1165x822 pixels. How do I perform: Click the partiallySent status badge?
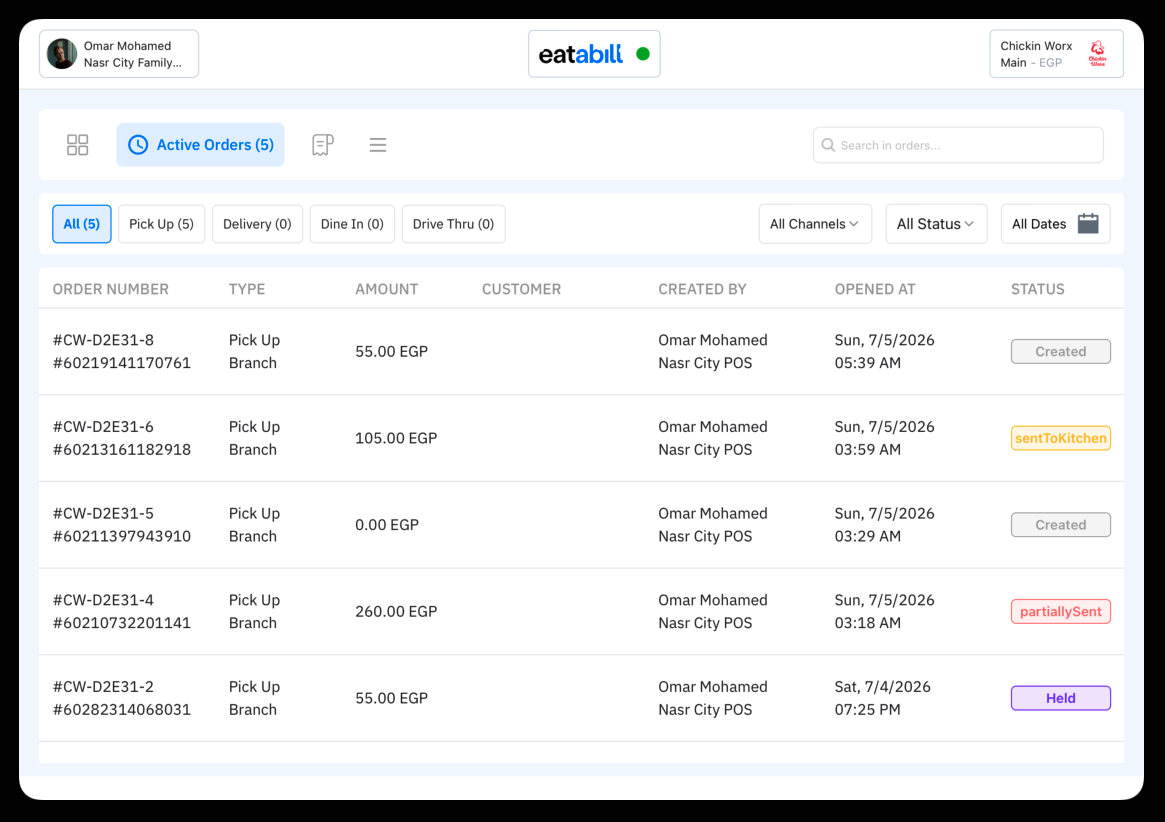pyautogui.click(x=1060, y=612)
